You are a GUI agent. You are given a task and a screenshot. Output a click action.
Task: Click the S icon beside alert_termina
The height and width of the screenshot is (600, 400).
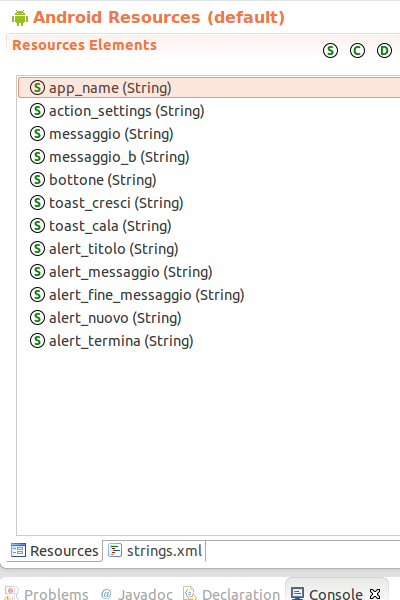click(x=38, y=340)
